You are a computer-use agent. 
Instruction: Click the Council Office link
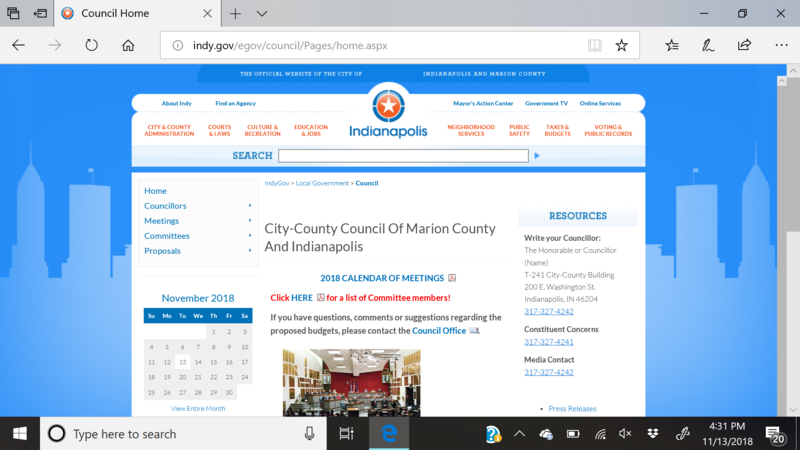(x=439, y=331)
